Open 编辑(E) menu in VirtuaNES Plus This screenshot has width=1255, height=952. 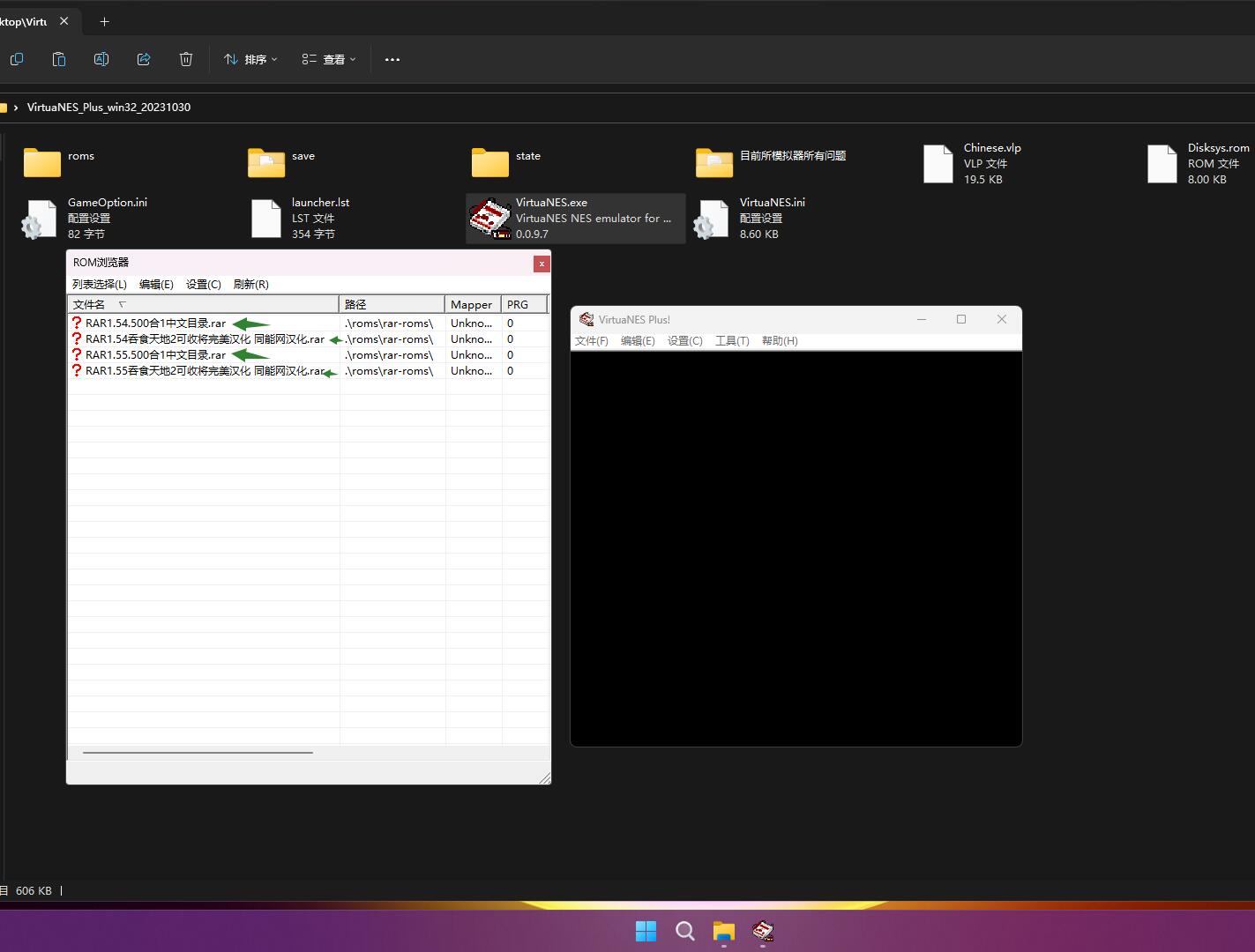(638, 341)
